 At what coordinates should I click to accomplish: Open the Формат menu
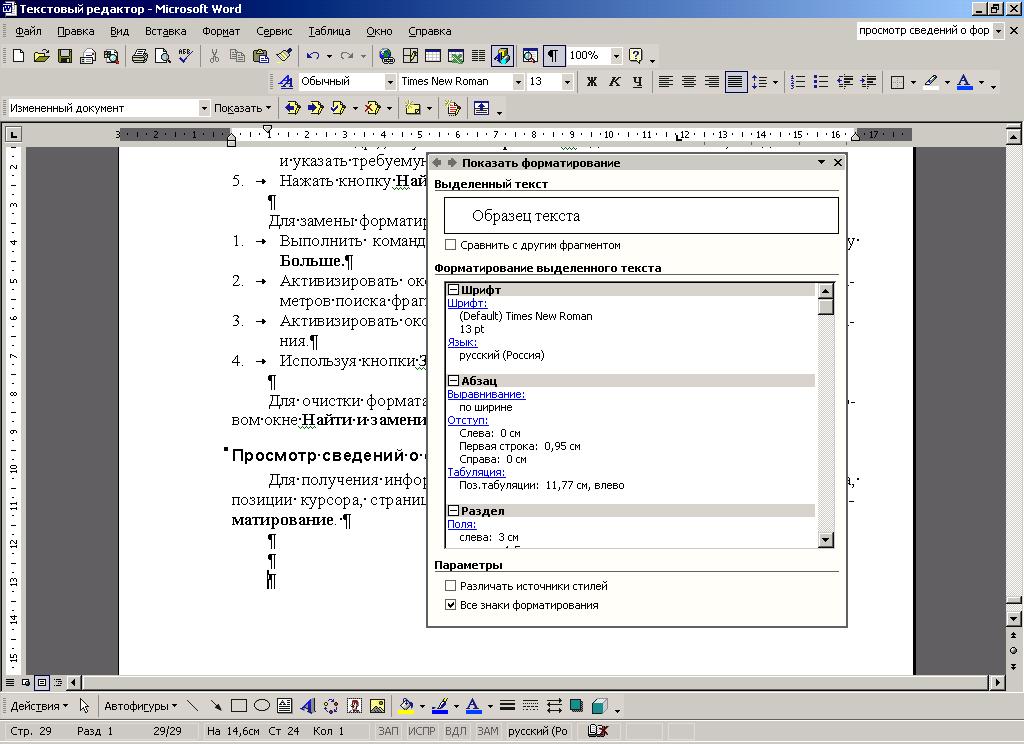(x=221, y=31)
